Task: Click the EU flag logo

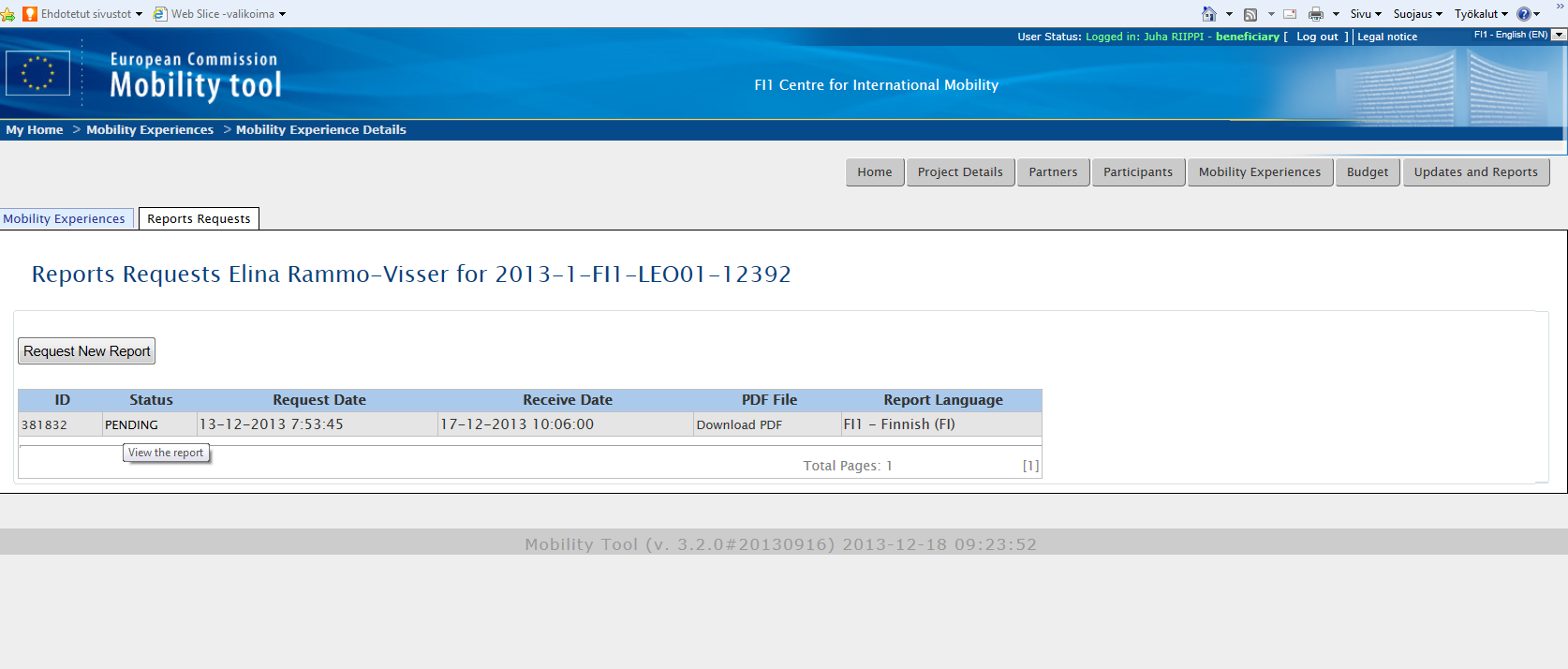Action: tap(38, 73)
